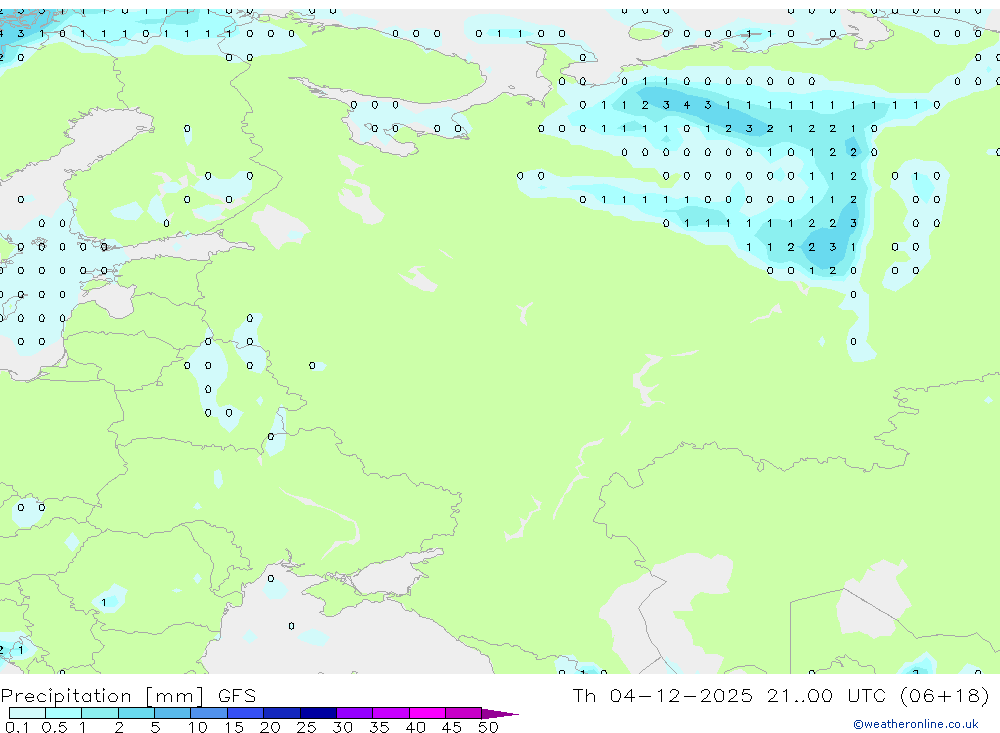
Task: Click the '(06+18)' forecast run label
Action: [945, 695]
